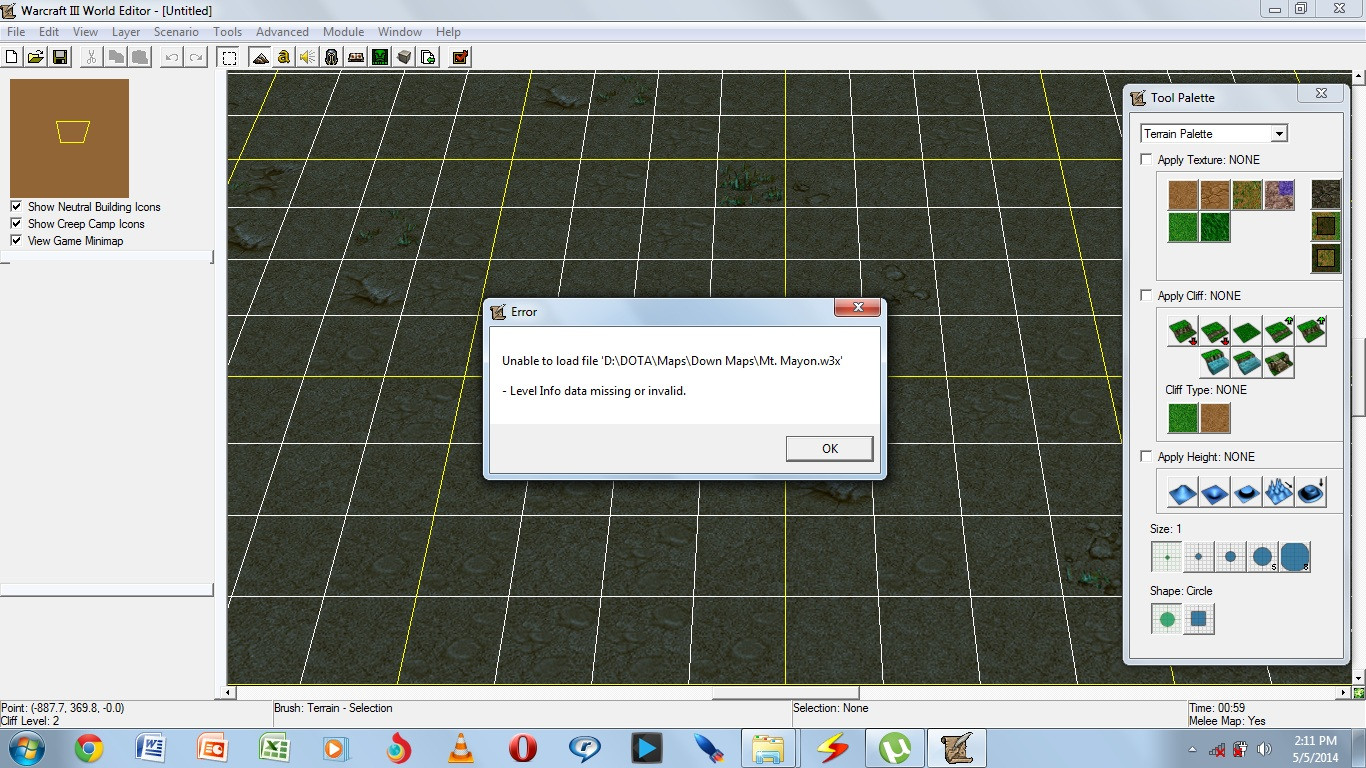Toggle Show Creep Camp Icons checkbox
1366x768 pixels.
[x=16, y=223]
